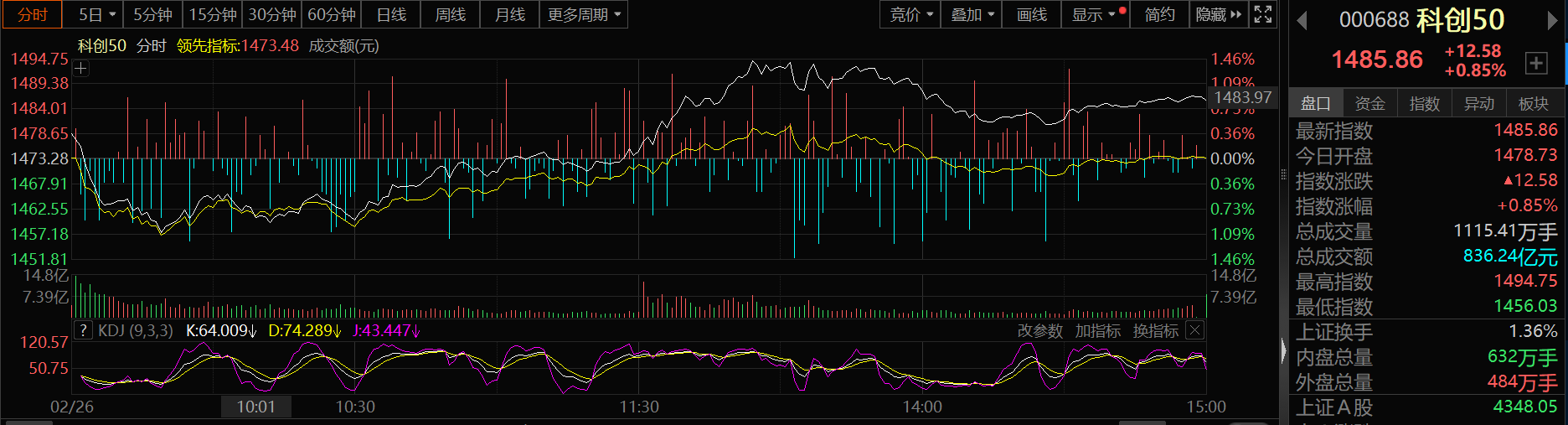
Task: Toggle the 隐藏 hide panel button
Action: [x=1218, y=14]
